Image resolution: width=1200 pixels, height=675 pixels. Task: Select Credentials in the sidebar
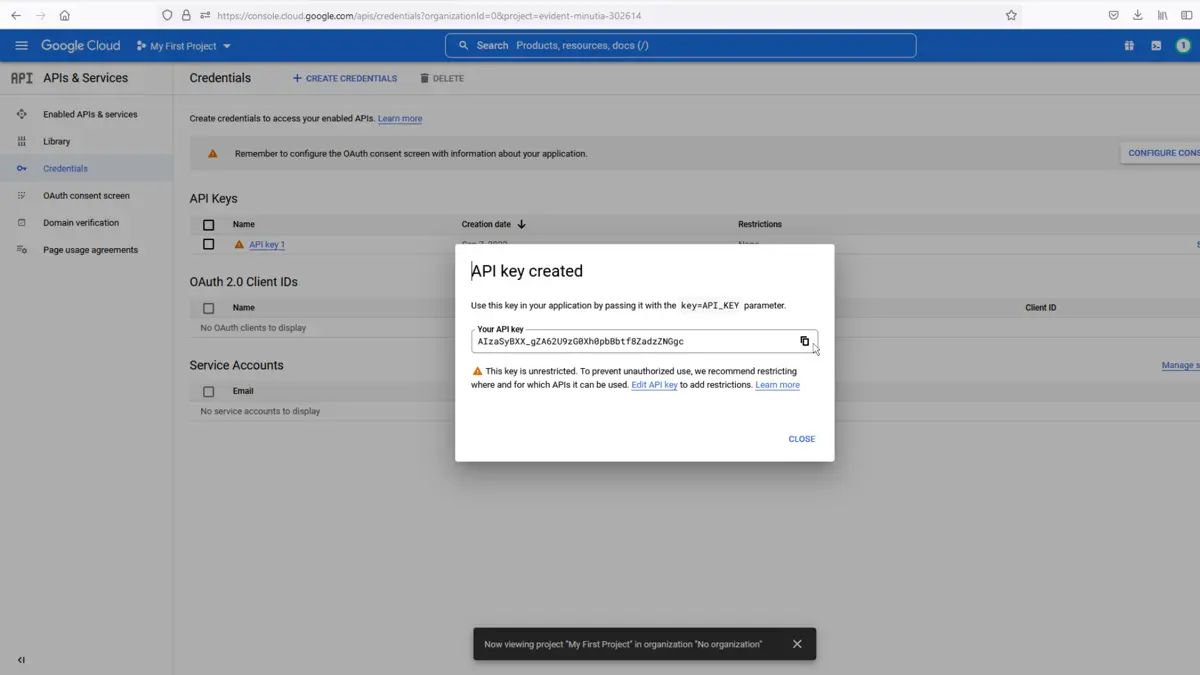[x=65, y=169]
